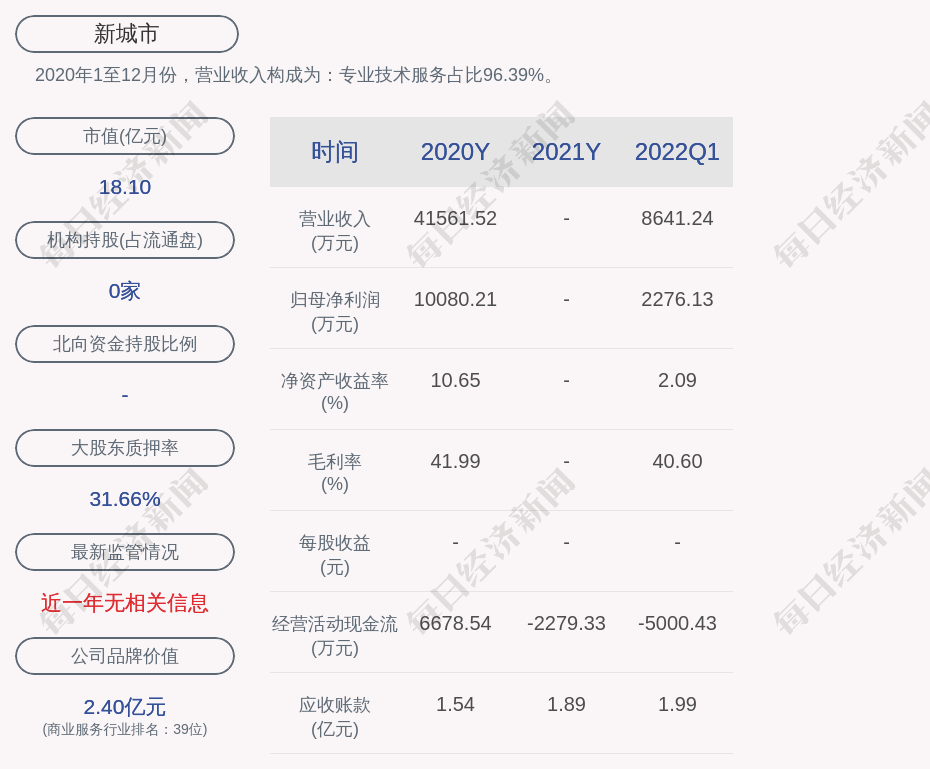The image size is (930, 769).
Task: Click the 2020年1至12月份 revenue composition sentence
Action: tap(295, 75)
